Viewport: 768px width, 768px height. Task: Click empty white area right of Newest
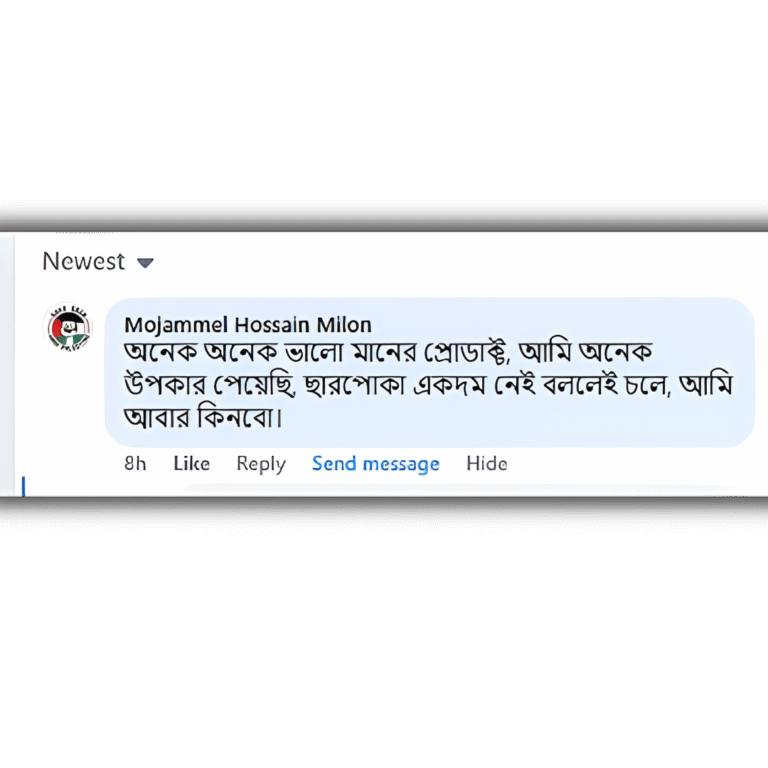tap(450, 262)
